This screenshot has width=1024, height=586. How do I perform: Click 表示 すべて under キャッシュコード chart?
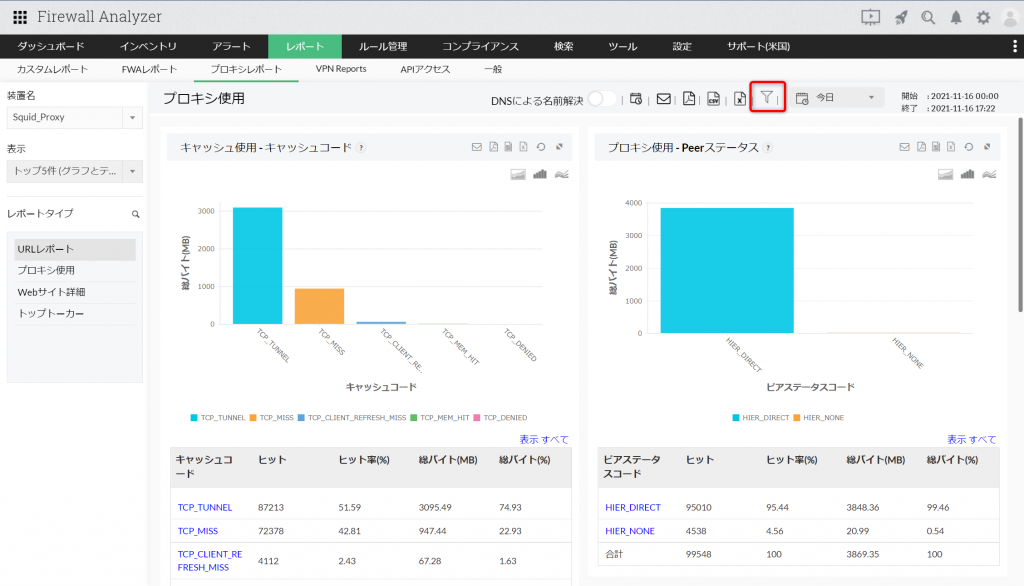pos(543,440)
